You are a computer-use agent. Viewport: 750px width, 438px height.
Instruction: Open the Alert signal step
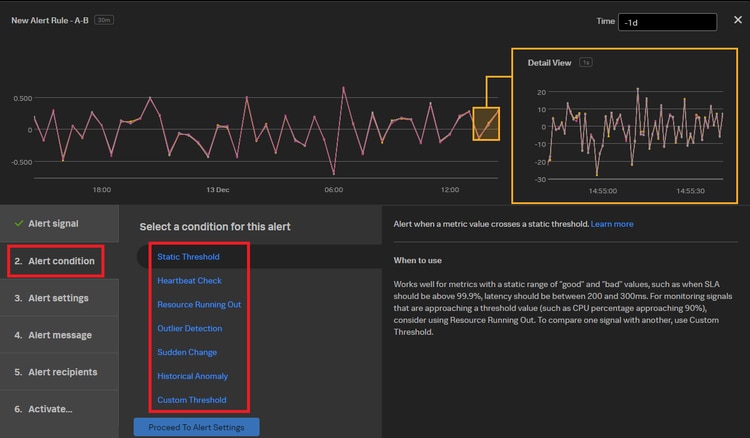(x=53, y=224)
